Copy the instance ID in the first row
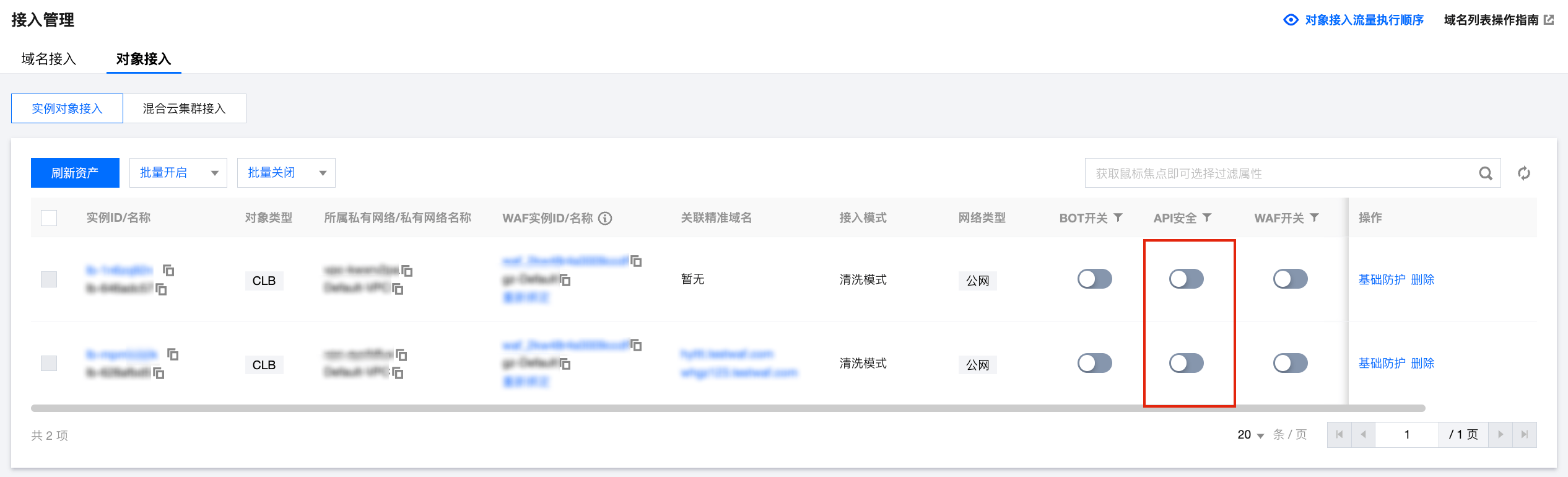Image resolution: width=1568 pixels, height=477 pixels. tap(168, 270)
